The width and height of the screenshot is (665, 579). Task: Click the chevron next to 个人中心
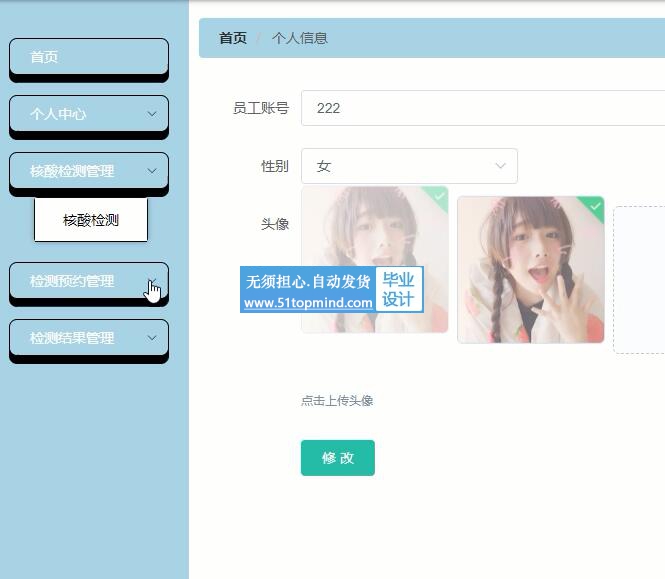pos(152,114)
